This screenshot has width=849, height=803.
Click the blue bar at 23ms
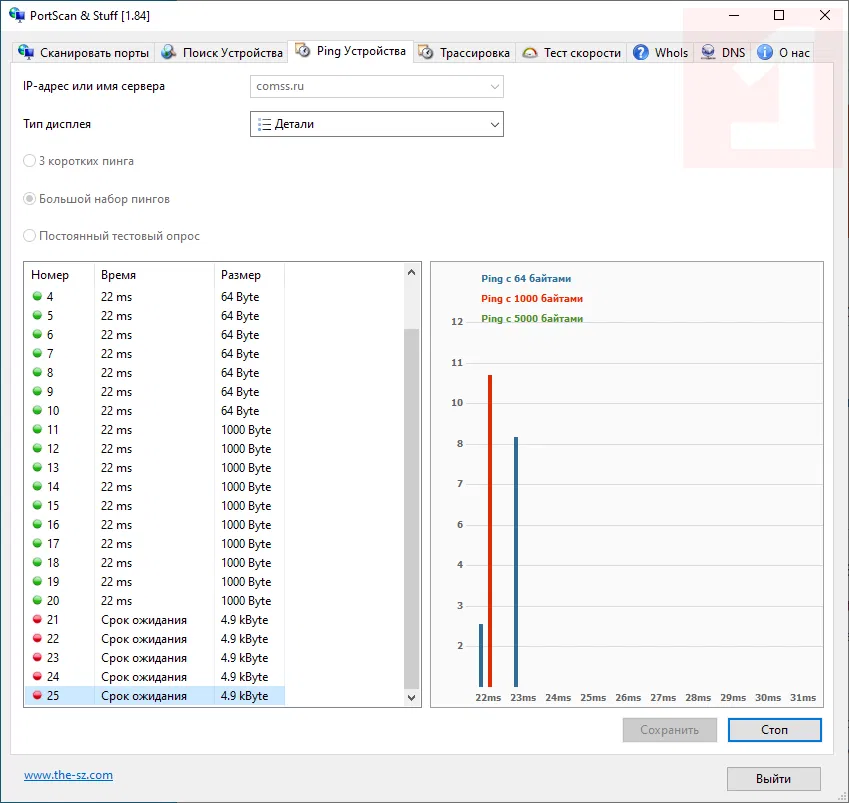tap(516, 562)
